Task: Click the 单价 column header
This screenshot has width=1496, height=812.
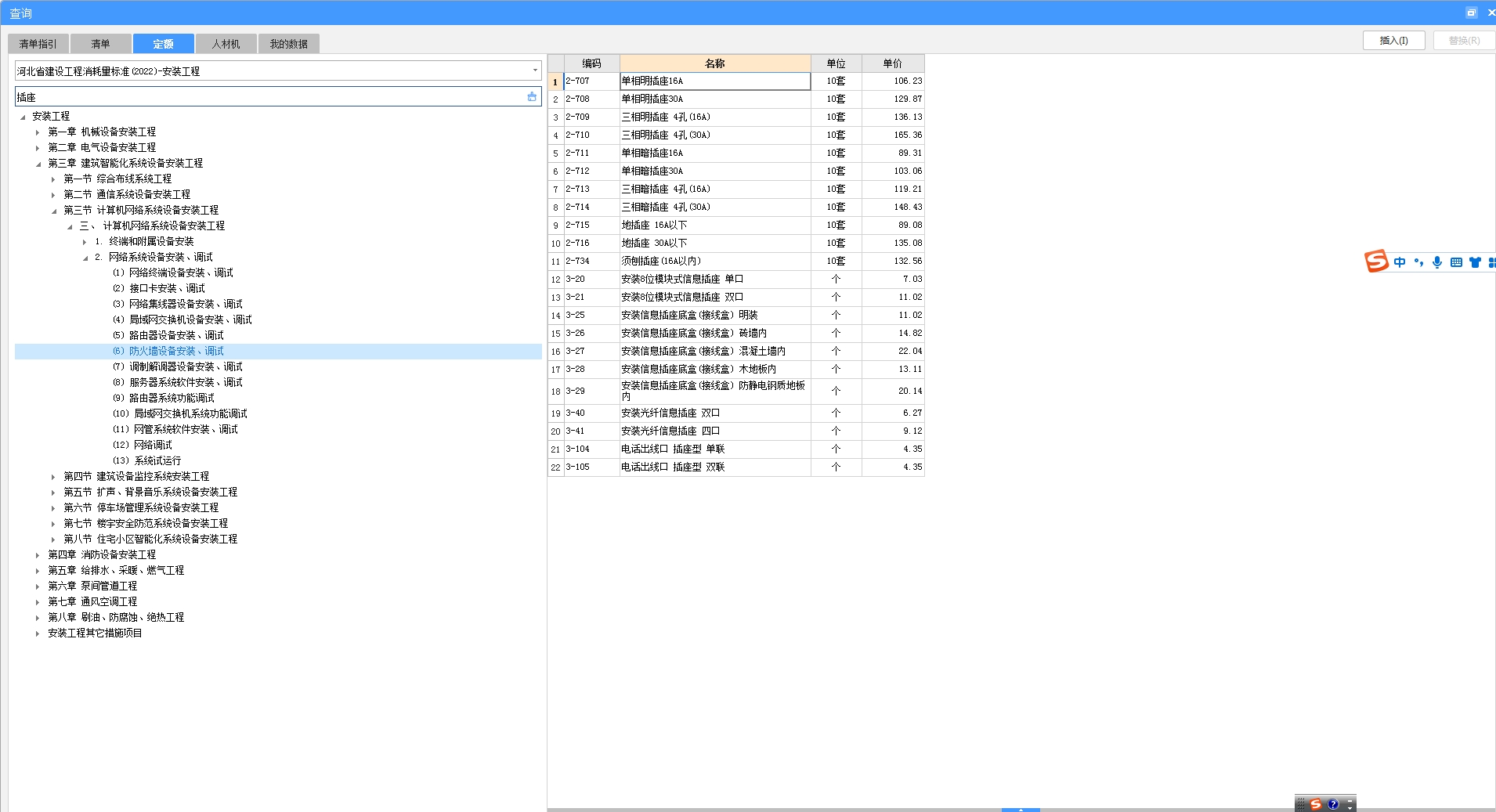Action: (x=892, y=63)
